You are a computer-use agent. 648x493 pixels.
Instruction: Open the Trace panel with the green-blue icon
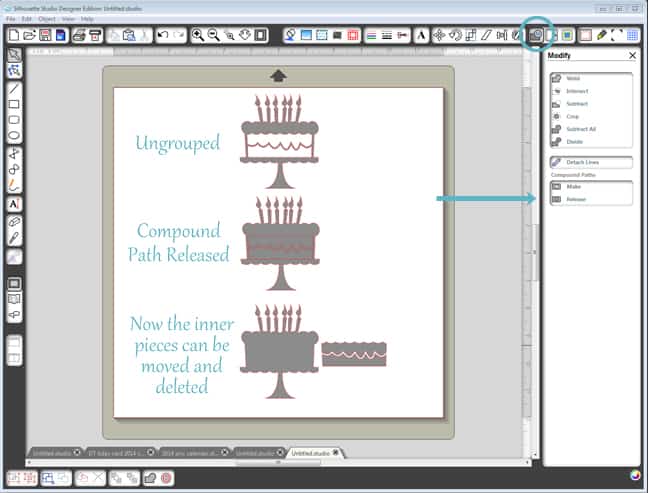567,36
